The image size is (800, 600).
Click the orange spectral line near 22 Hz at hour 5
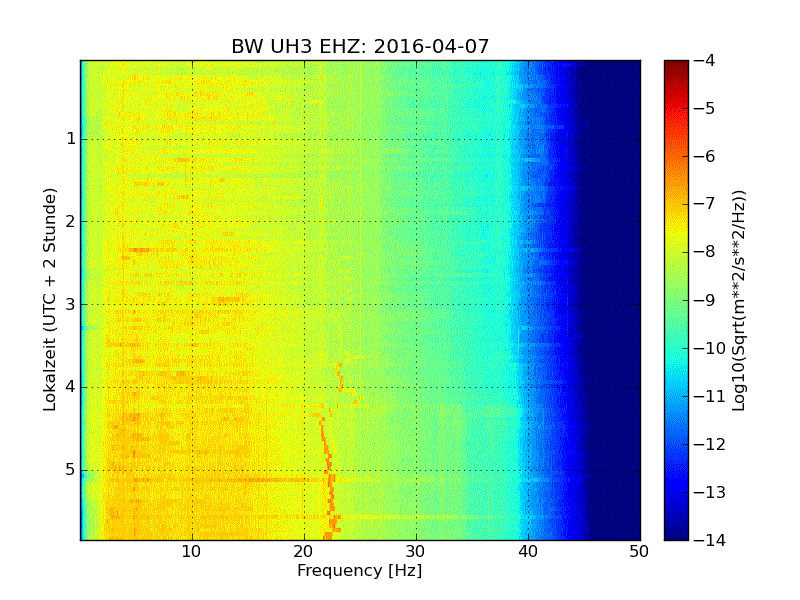pyautogui.click(x=329, y=470)
